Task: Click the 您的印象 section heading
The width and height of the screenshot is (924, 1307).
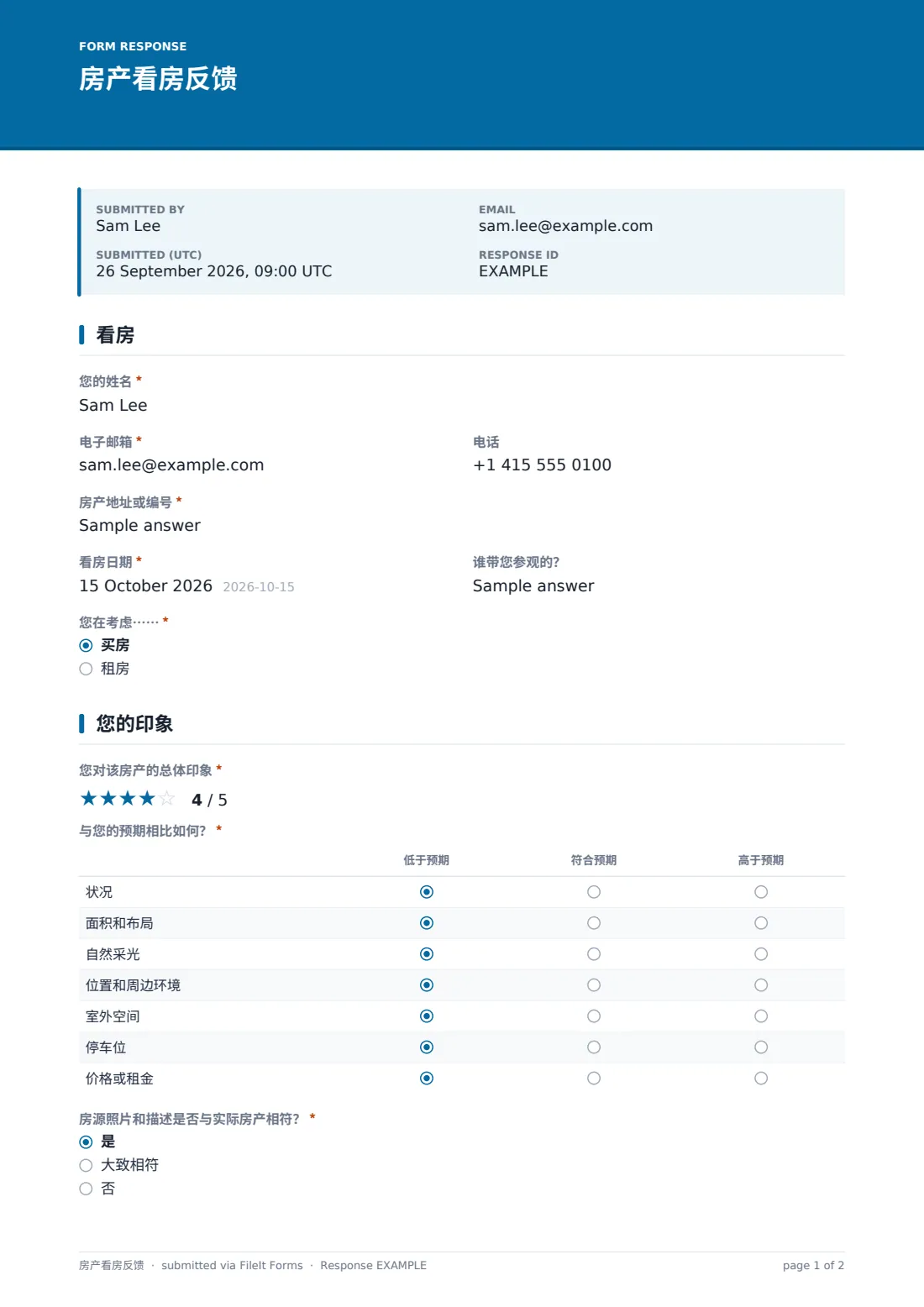Action: tap(134, 724)
